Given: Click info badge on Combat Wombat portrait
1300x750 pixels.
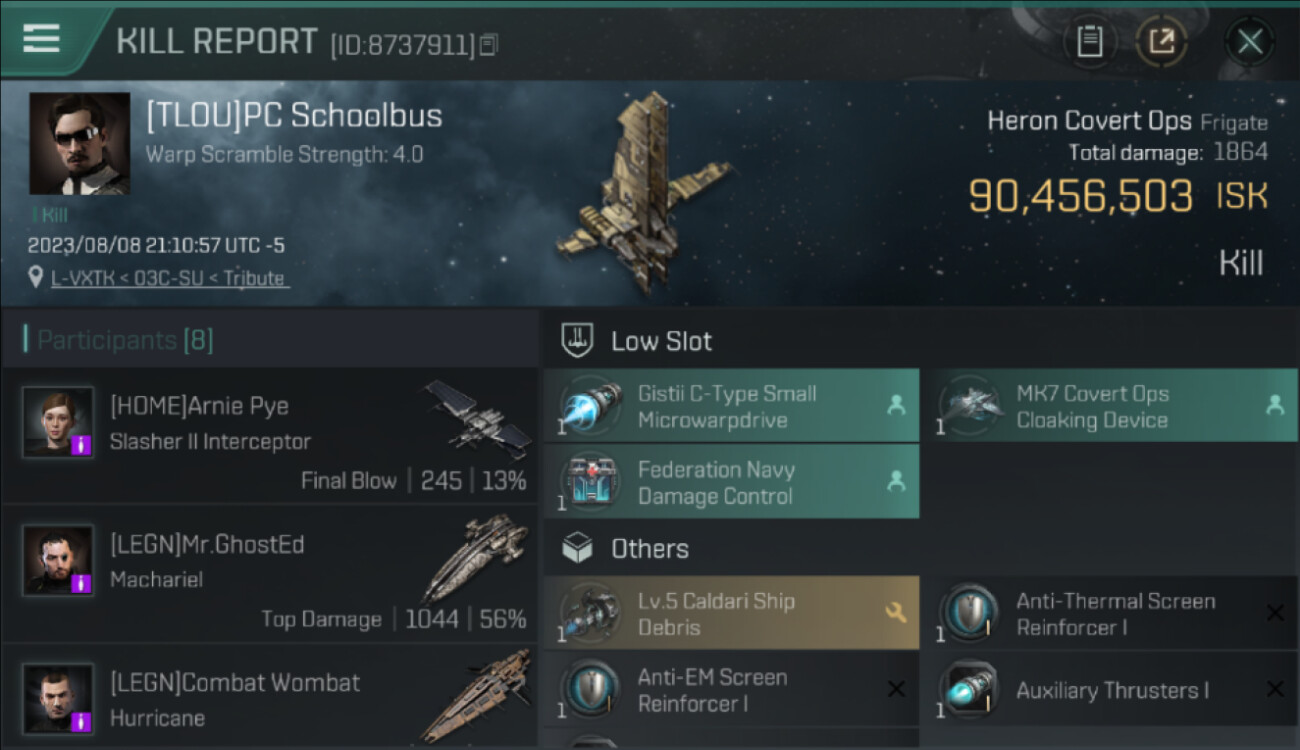Looking at the screenshot, I should point(81,720).
